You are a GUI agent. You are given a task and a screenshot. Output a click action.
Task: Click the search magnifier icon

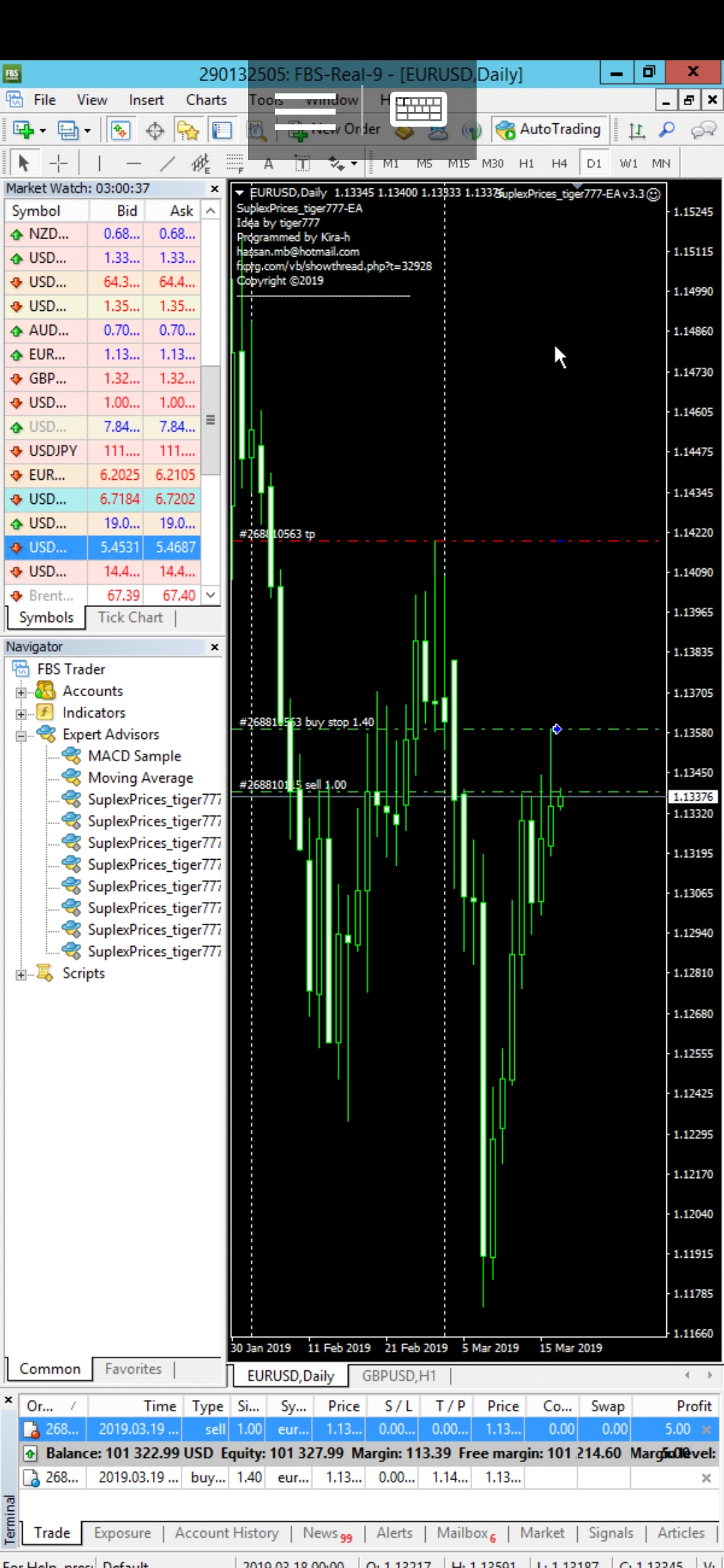pyautogui.click(x=666, y=130)
